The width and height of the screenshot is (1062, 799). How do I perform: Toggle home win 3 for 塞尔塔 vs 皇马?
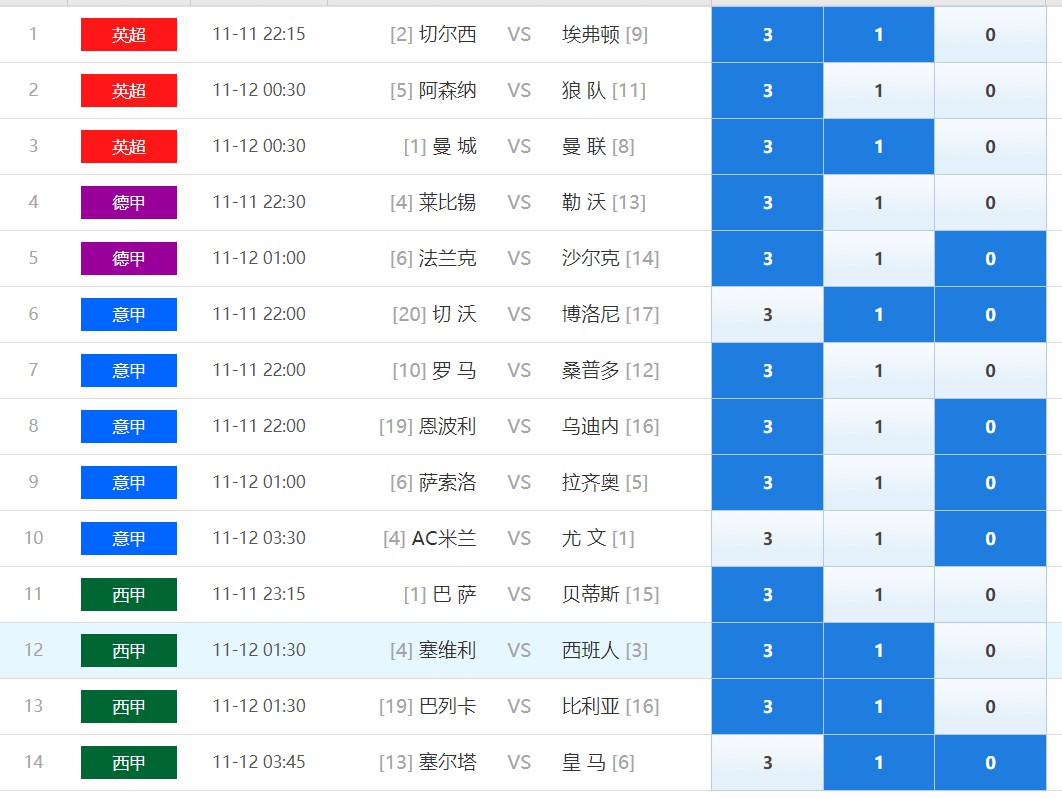pos(767,762)
